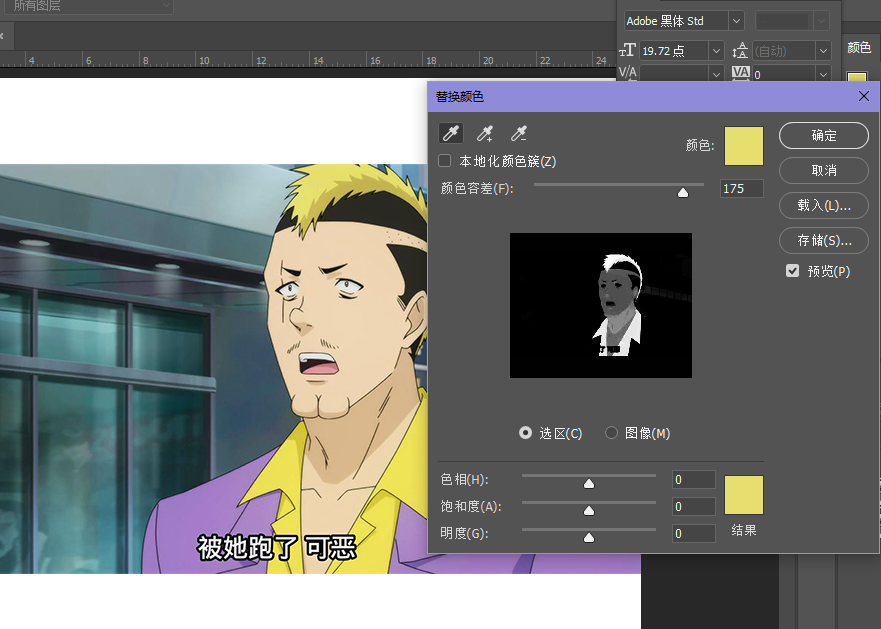
Task: Click the leading icon in Character panel
Action: (x=740, y=51)
